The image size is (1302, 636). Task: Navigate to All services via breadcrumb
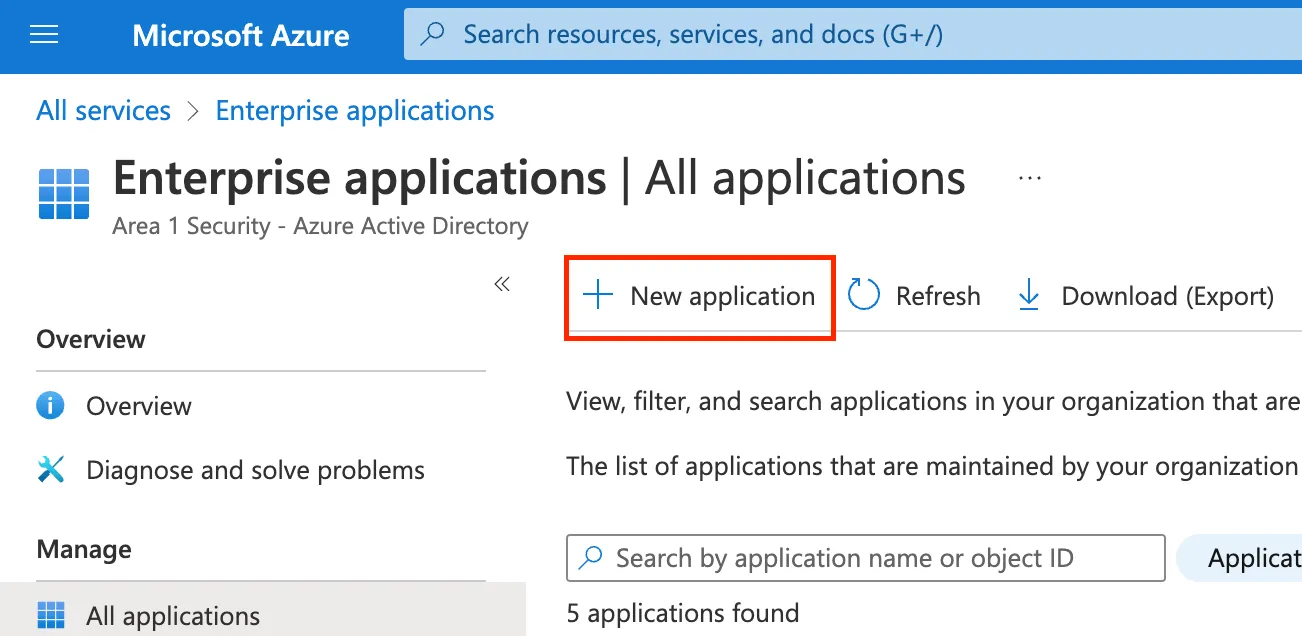coord(102,110)
